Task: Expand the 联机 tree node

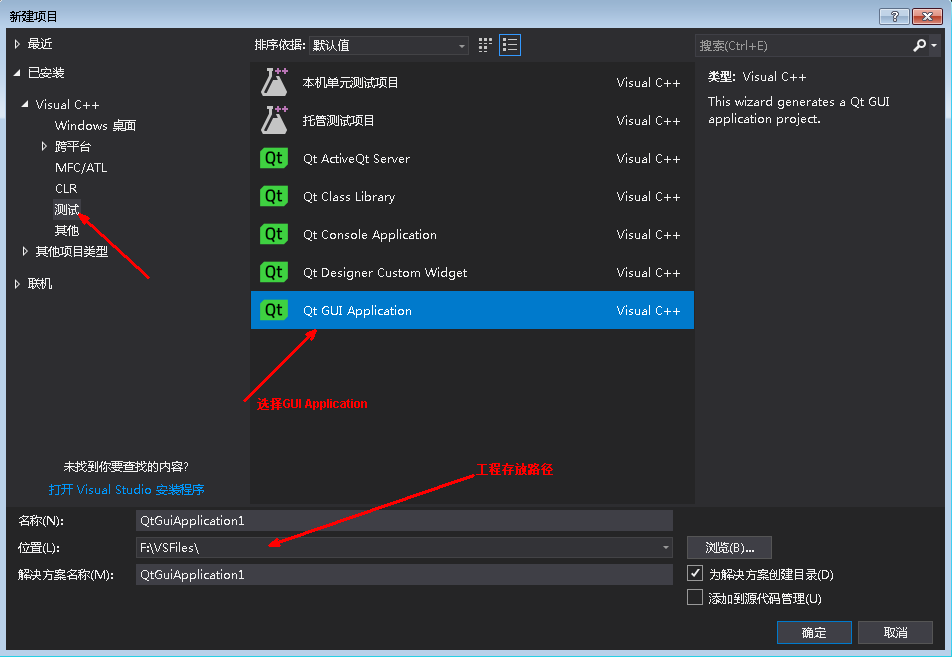Action: coord(17,284)
